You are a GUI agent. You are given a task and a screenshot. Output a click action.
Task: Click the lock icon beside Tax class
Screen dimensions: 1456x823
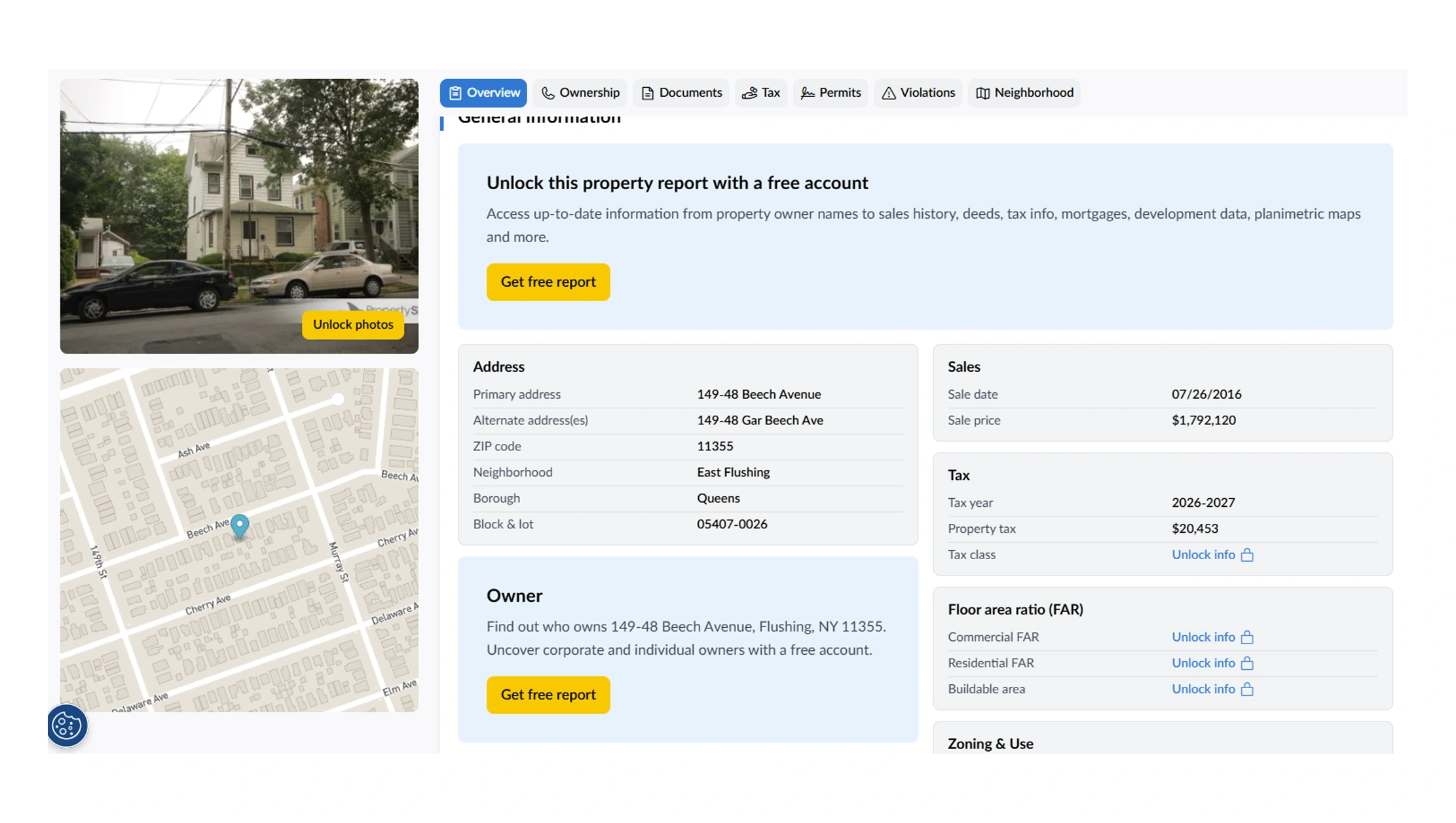click(1247, 555)
